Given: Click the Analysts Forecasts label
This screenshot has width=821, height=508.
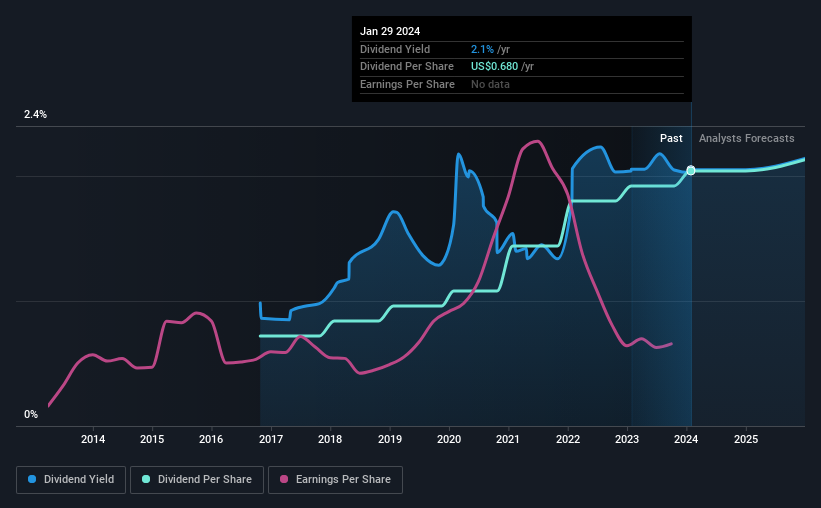Looking at the screenshot, I should click(746, 138).
